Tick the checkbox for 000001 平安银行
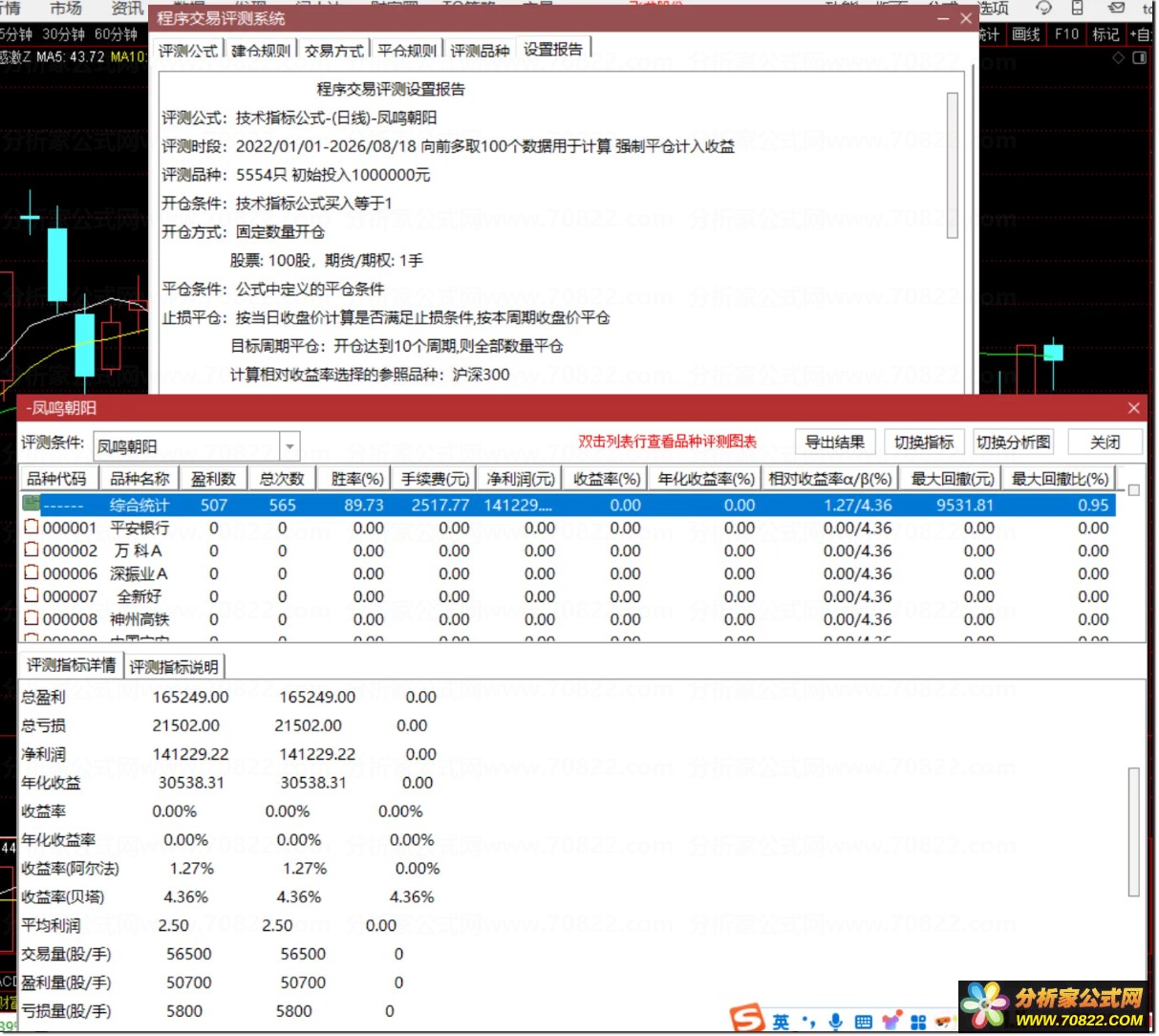Image resolution: width=1159 pixels, height=1036 pixels. 31,527
